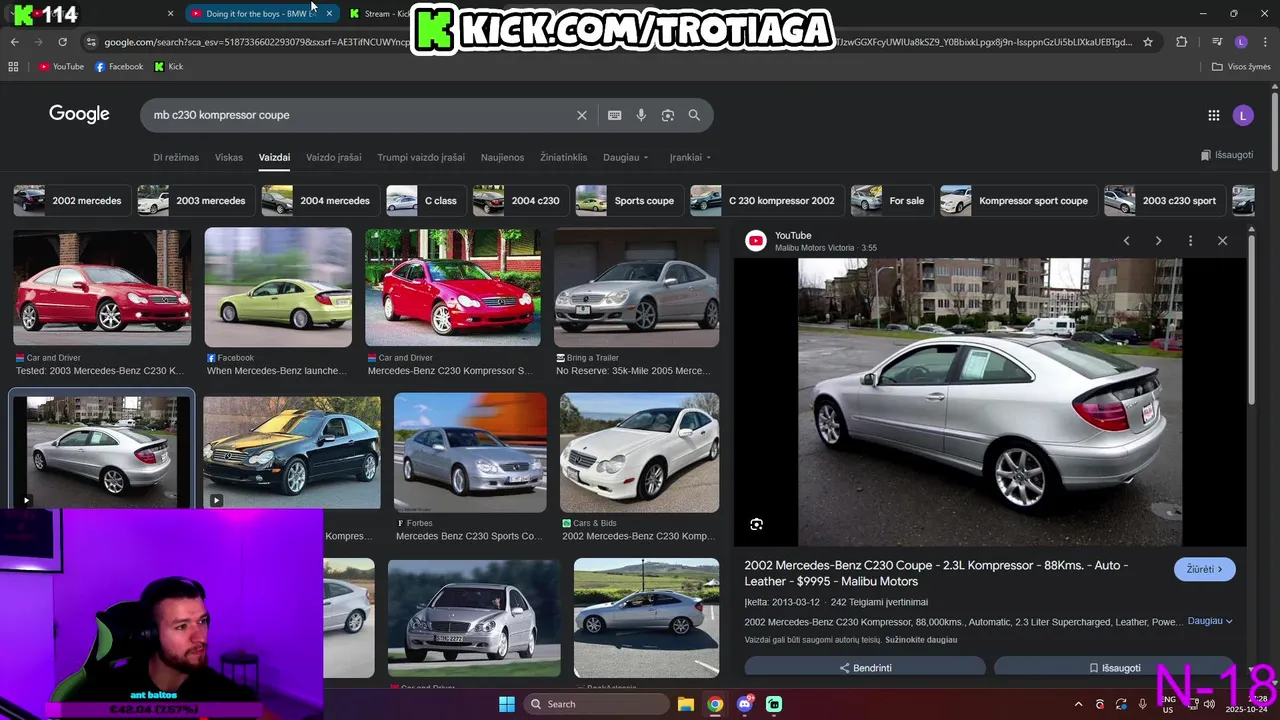Open the Visos žymės bookmarks folder
This screenshot has height=720, width=1280.
[x=1241, y=67]
